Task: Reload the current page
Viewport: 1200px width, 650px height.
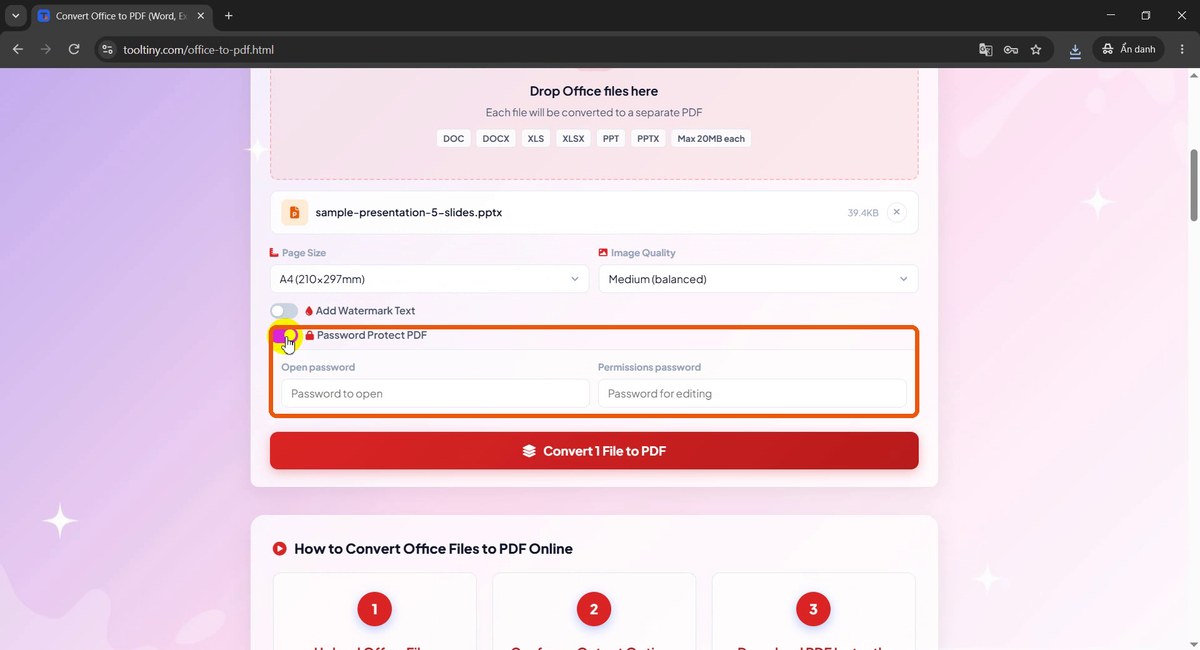Action: click(x=74, y=49)
